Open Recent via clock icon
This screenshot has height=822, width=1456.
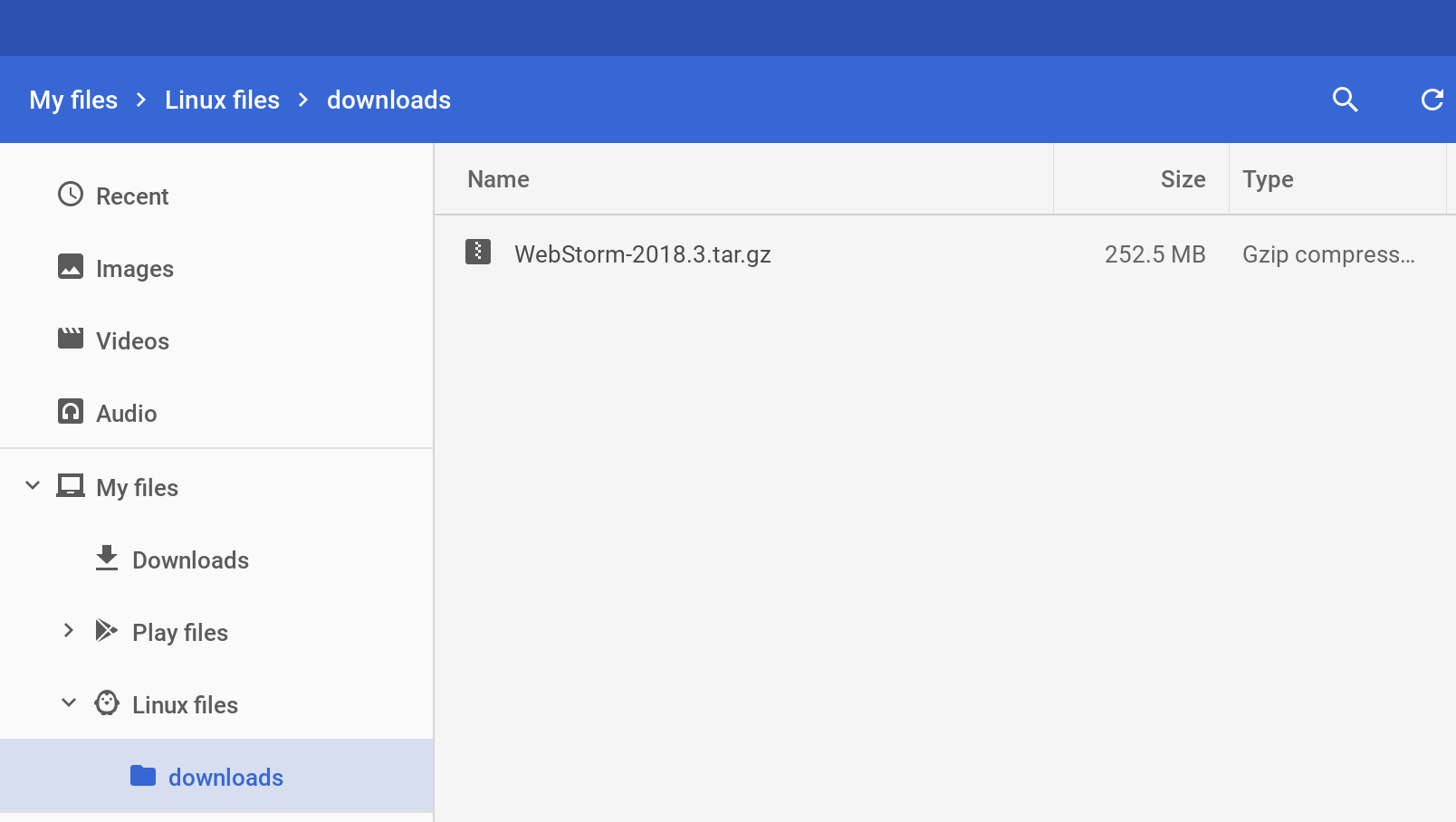[x=71, y=195]
